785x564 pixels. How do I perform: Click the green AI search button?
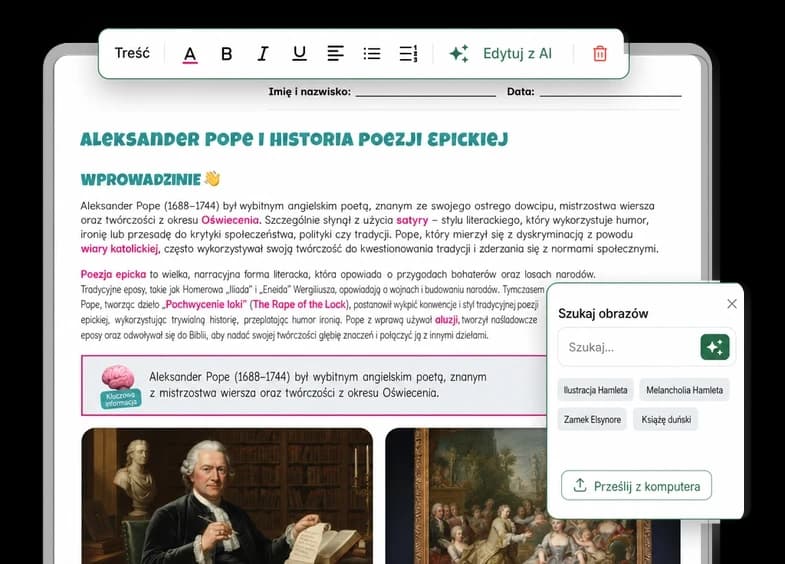coord(715,347)
